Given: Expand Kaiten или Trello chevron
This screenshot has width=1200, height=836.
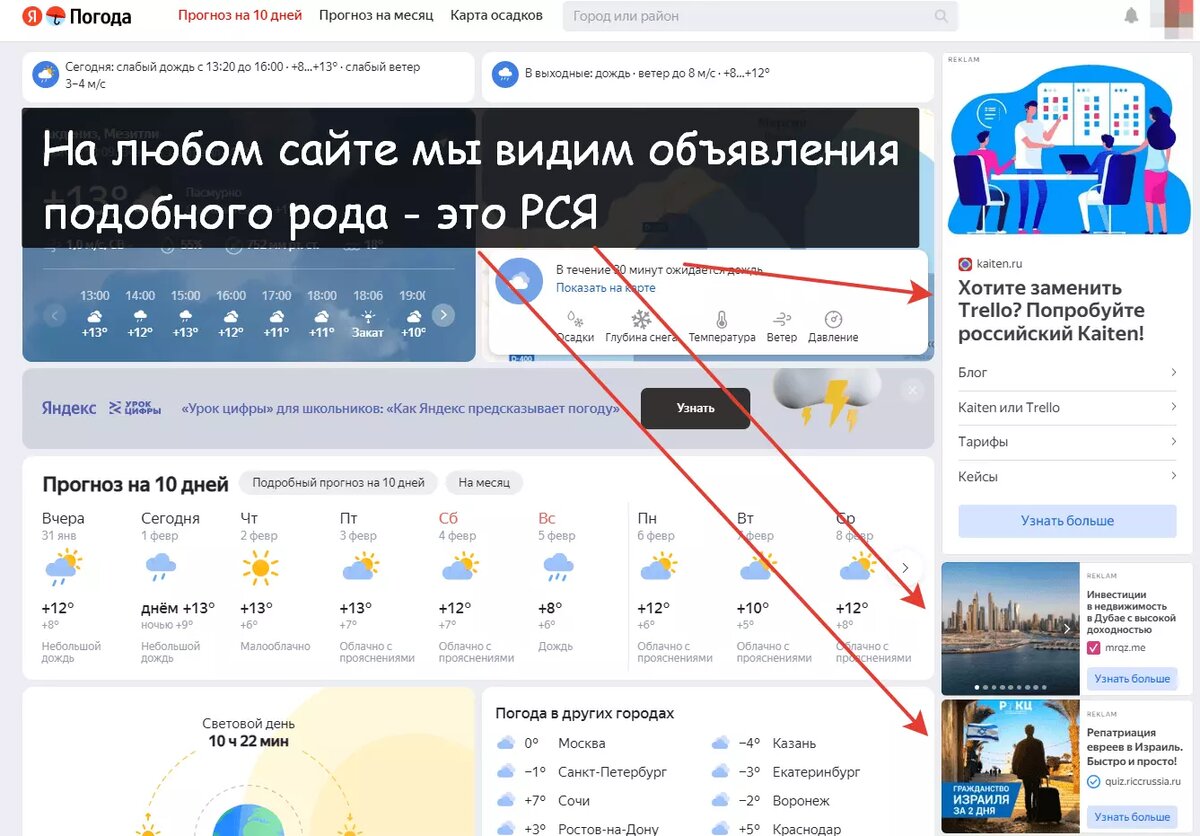Looking at the screenshot, I should [1174, 407].
